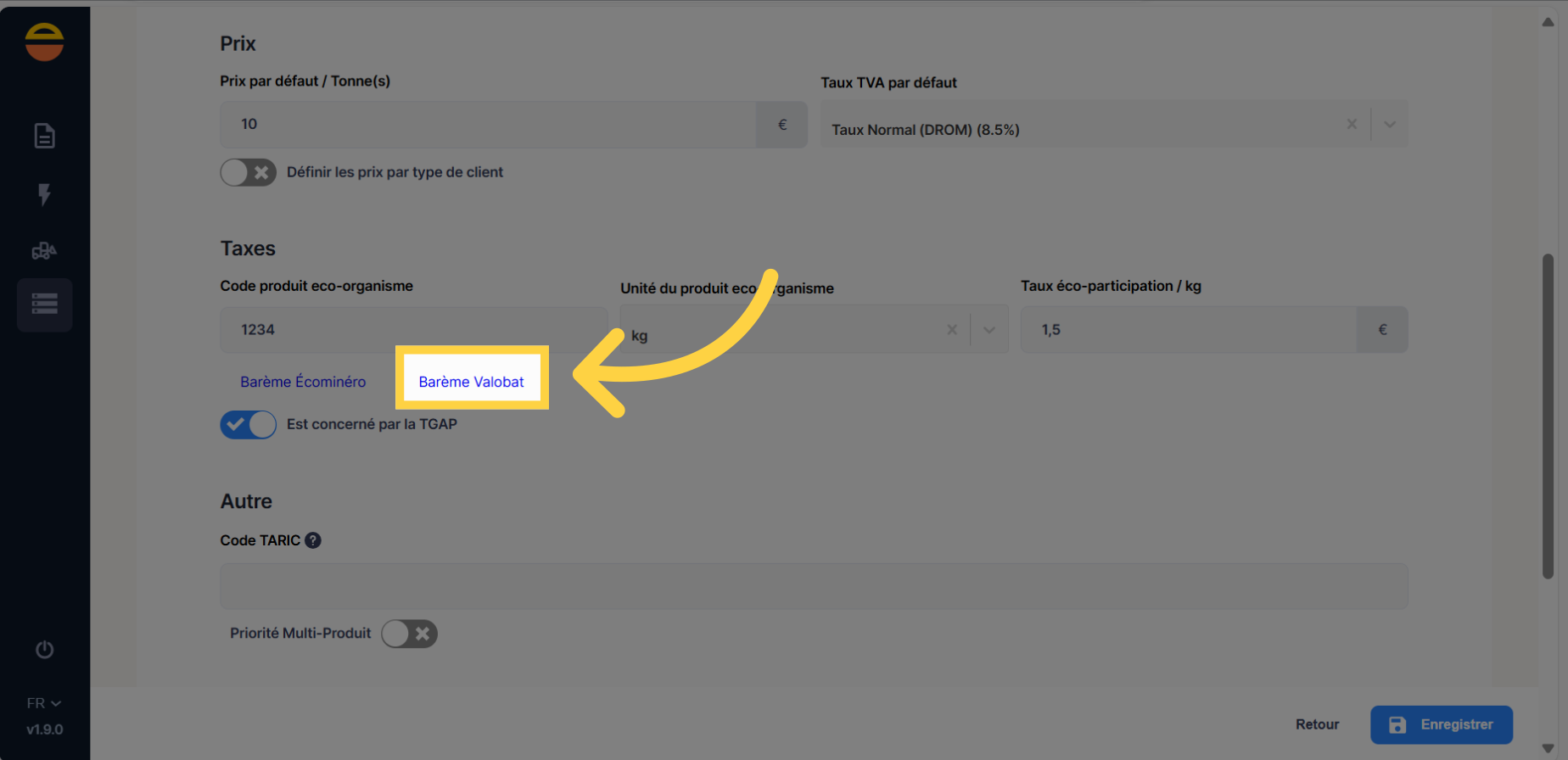This screenshot has width=1568, height=760.
Task: Select the list/stack sidebar icon
Action: tap(44, 304)
